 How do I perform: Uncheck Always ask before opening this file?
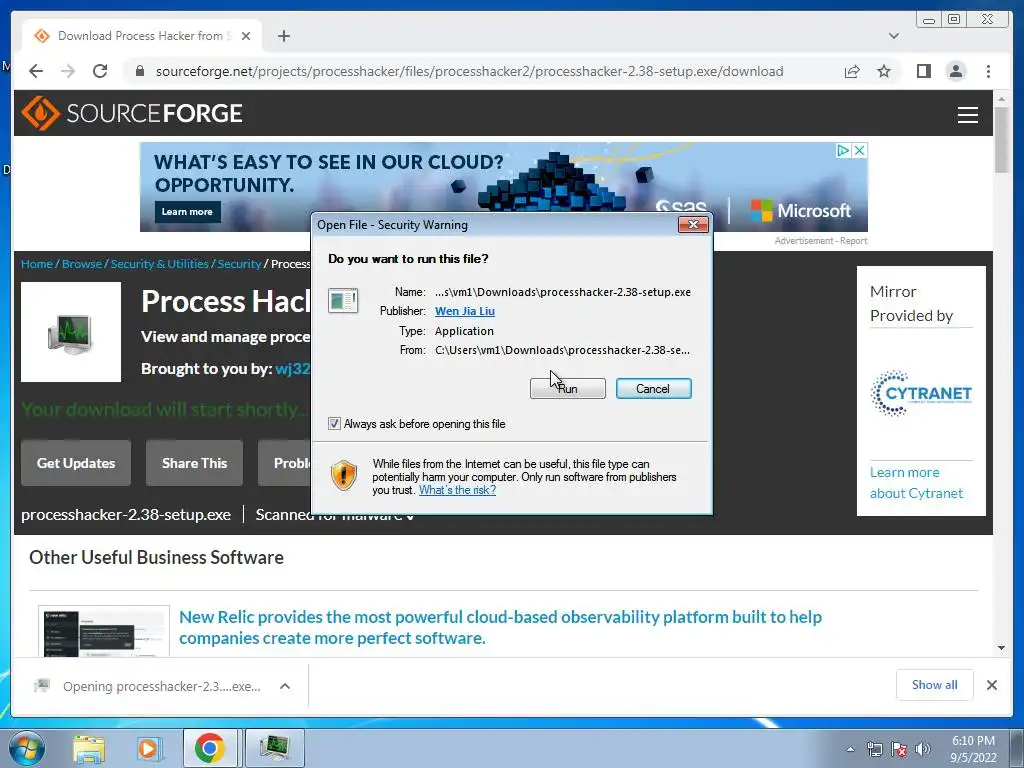pyautogui.click(x=334, y=424)
